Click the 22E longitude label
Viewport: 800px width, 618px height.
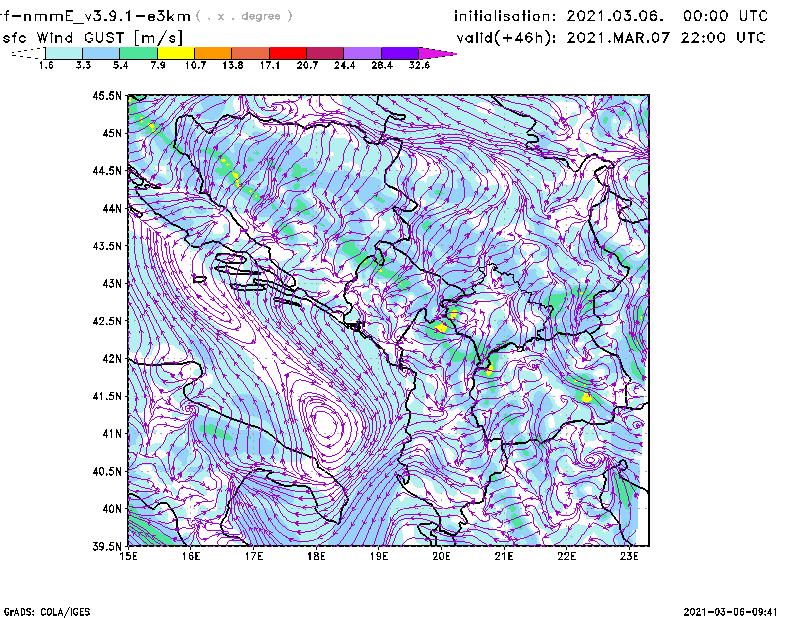[566, 556]
